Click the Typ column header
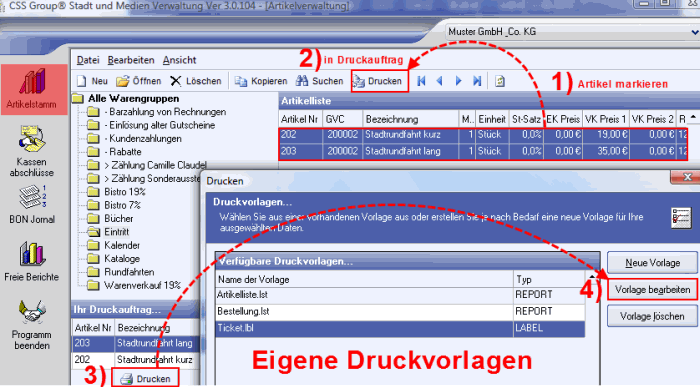 click(x=549, y=280)
